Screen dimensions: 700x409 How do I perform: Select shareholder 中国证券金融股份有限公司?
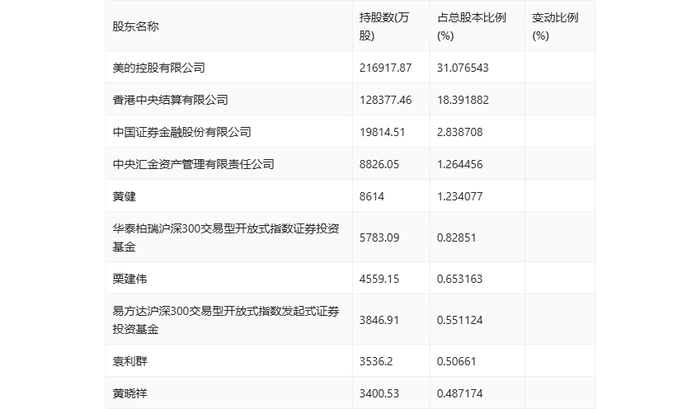point(182,132)
